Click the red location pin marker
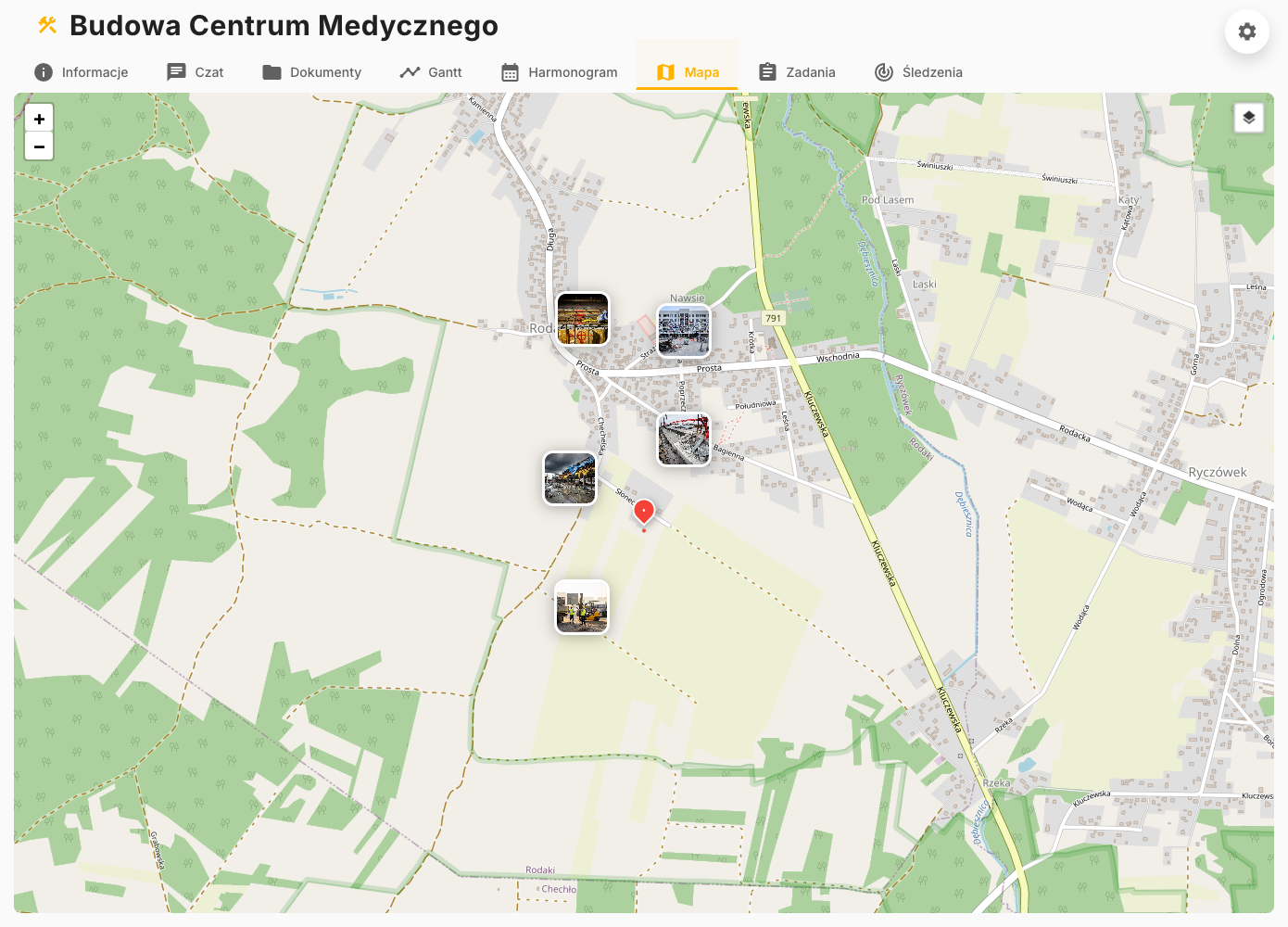The width and height of the screenshot is (1288, 927). coord(644,512)
